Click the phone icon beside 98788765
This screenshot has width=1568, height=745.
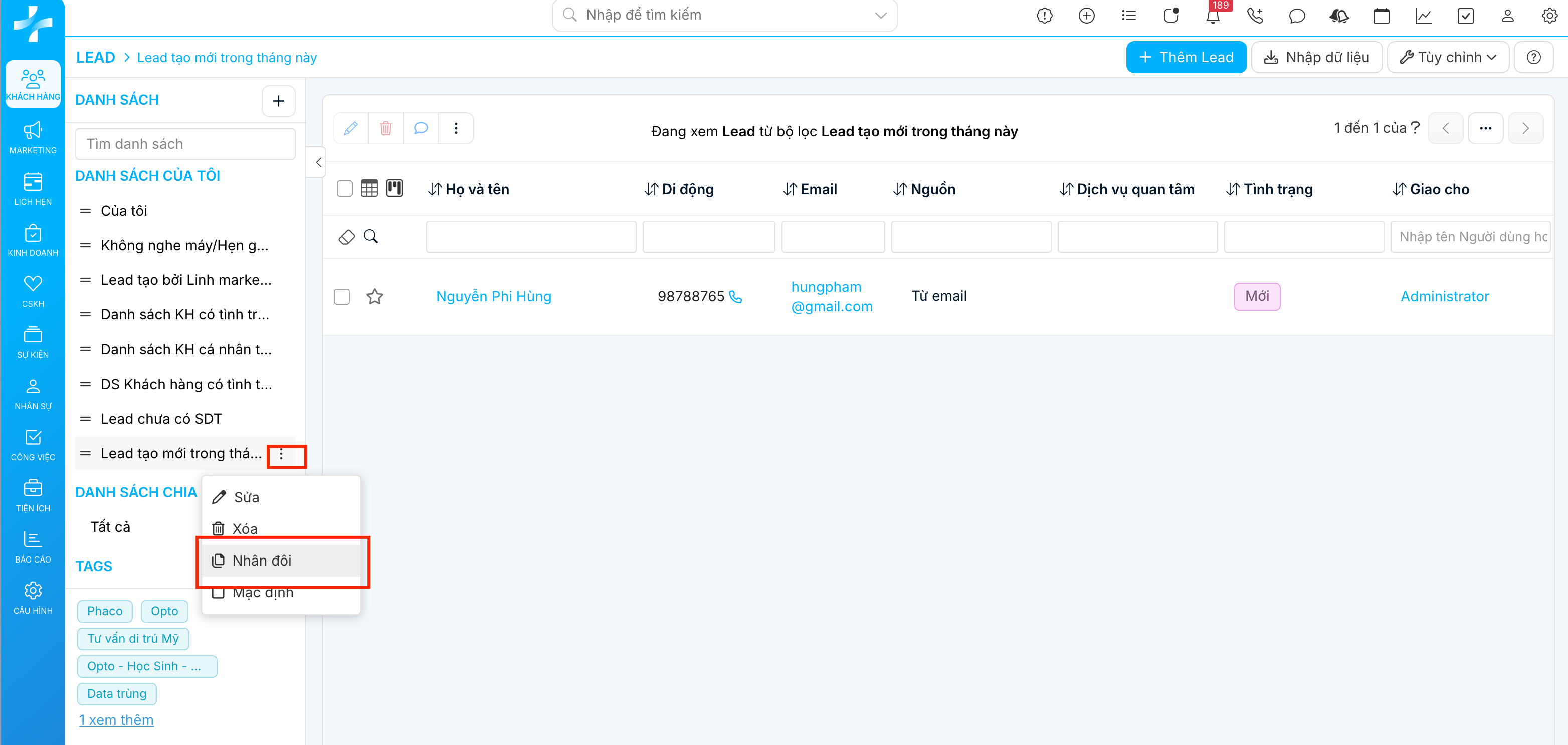coord(735,297)
